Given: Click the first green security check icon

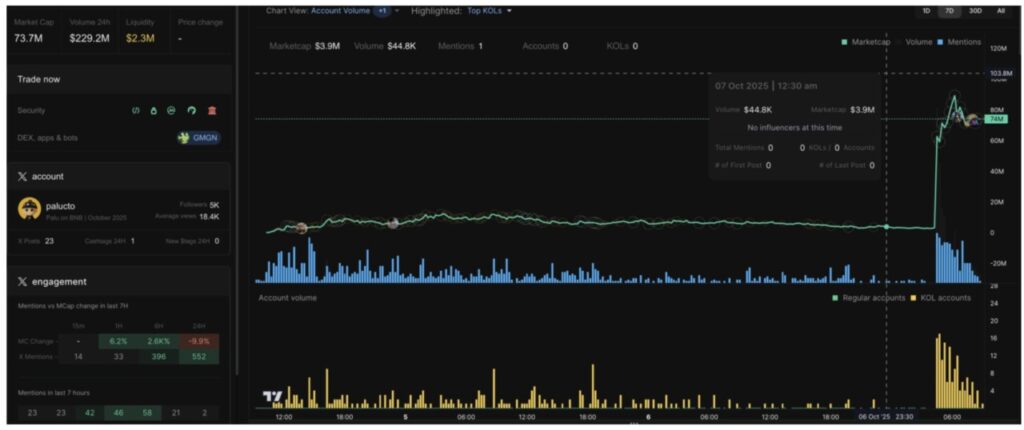Looking at the screenshot, I should (135, 111).
